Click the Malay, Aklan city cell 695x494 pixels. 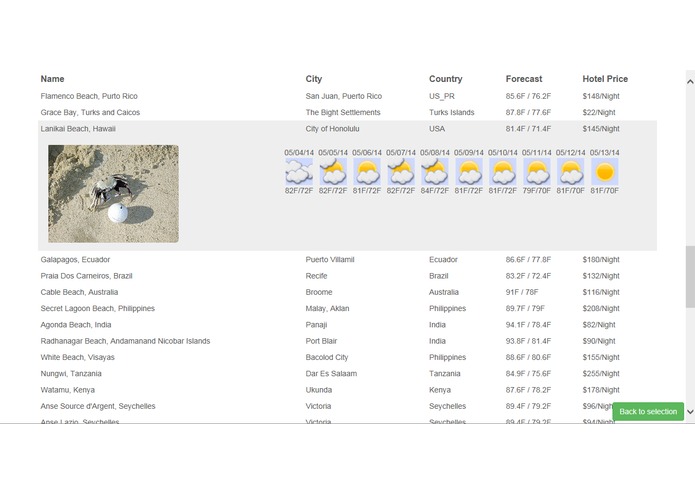[327, 308]
